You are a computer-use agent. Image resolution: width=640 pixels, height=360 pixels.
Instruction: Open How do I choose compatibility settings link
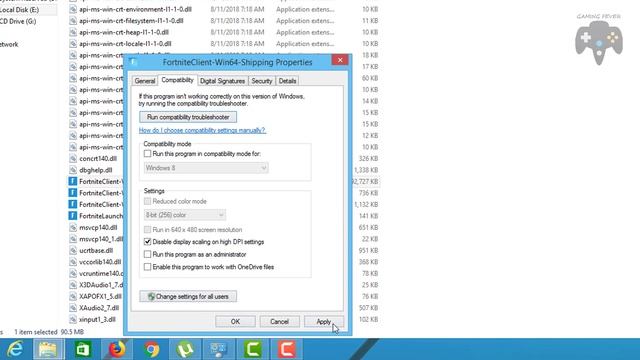click(x=202, y=130)
